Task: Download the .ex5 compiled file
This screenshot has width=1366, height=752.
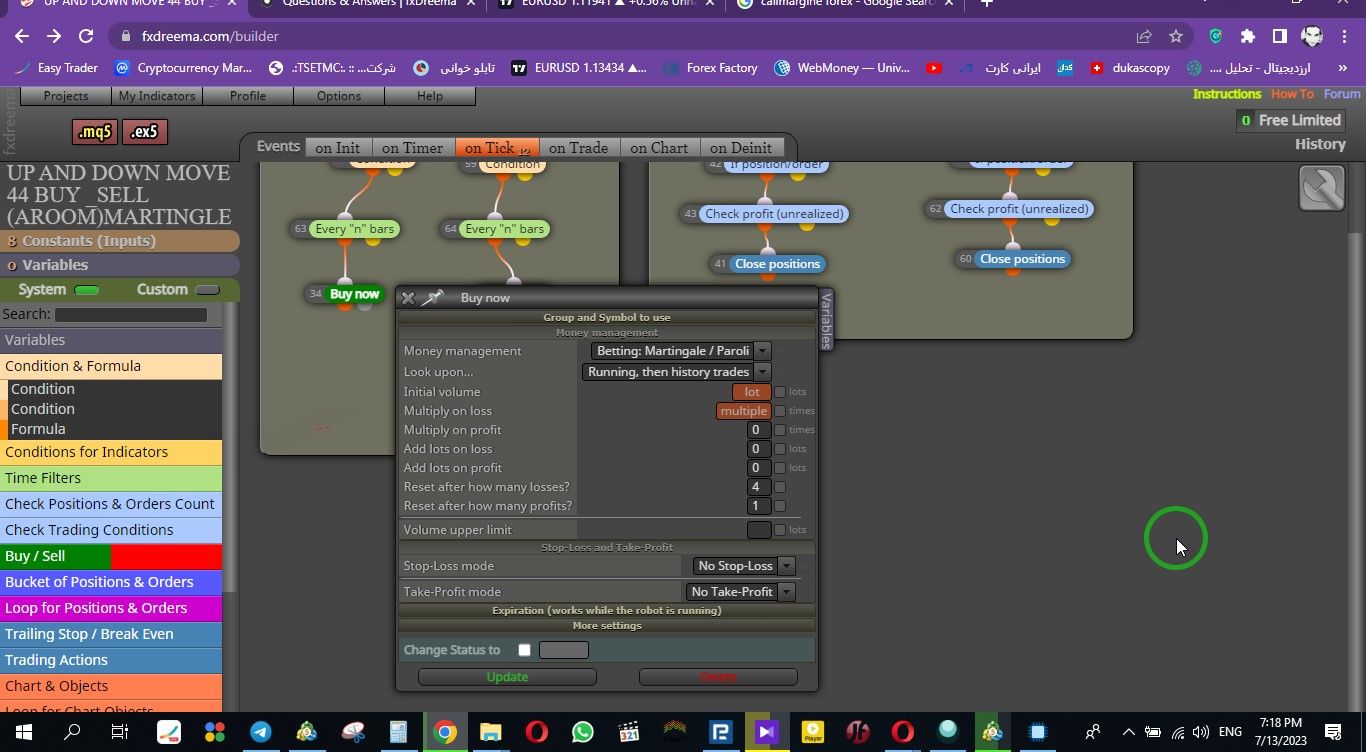Action: [145, 131]
